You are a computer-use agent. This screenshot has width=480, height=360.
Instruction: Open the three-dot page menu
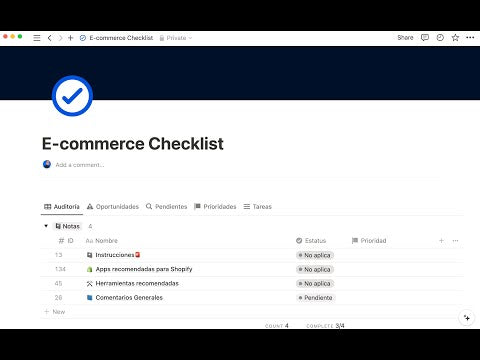pyautogui.click(x=470, y=38)
